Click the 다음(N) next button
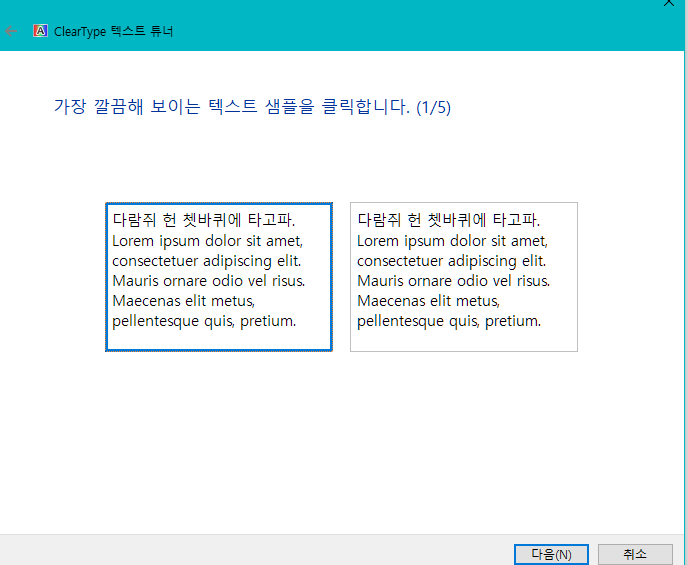The width and height of the screenshot is (688, 565). pos(551,554)
